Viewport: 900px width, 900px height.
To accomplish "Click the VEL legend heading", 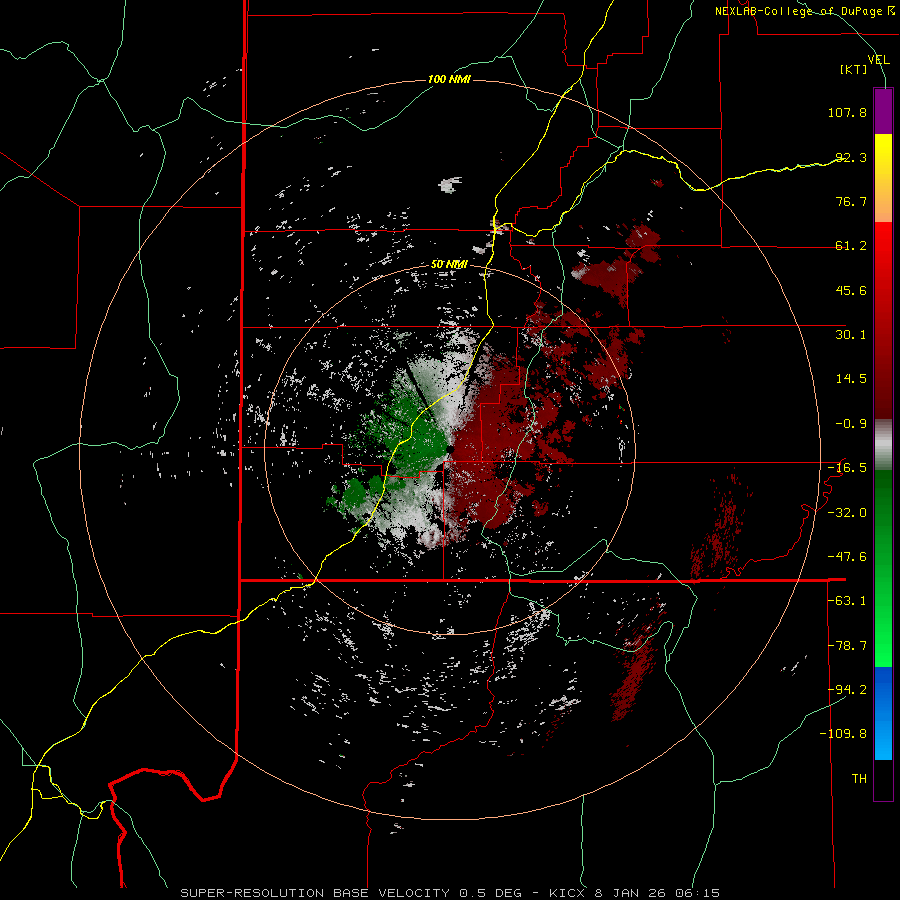I will click(878, 59).
